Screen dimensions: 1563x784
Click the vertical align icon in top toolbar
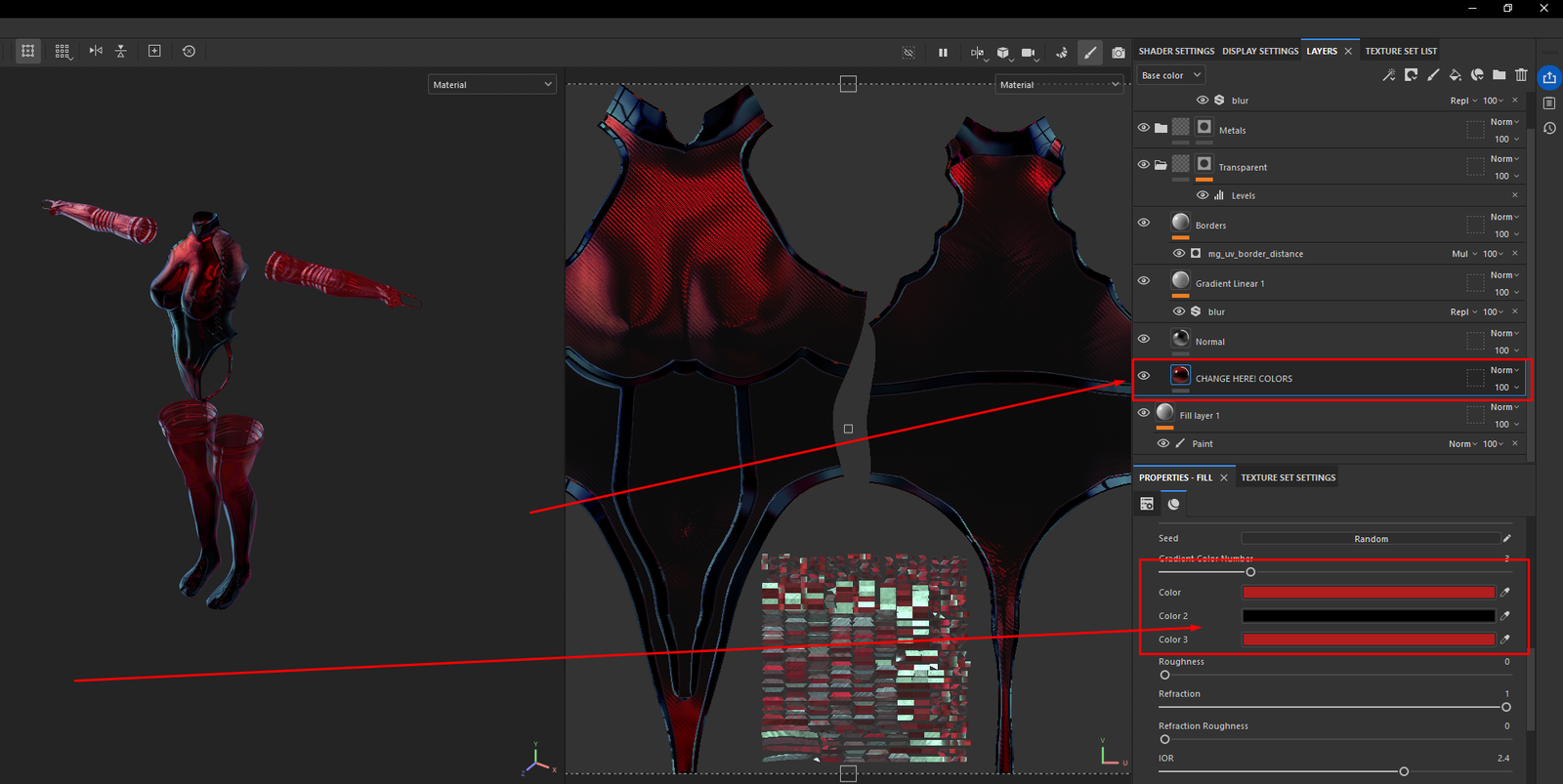pos(121,51)
